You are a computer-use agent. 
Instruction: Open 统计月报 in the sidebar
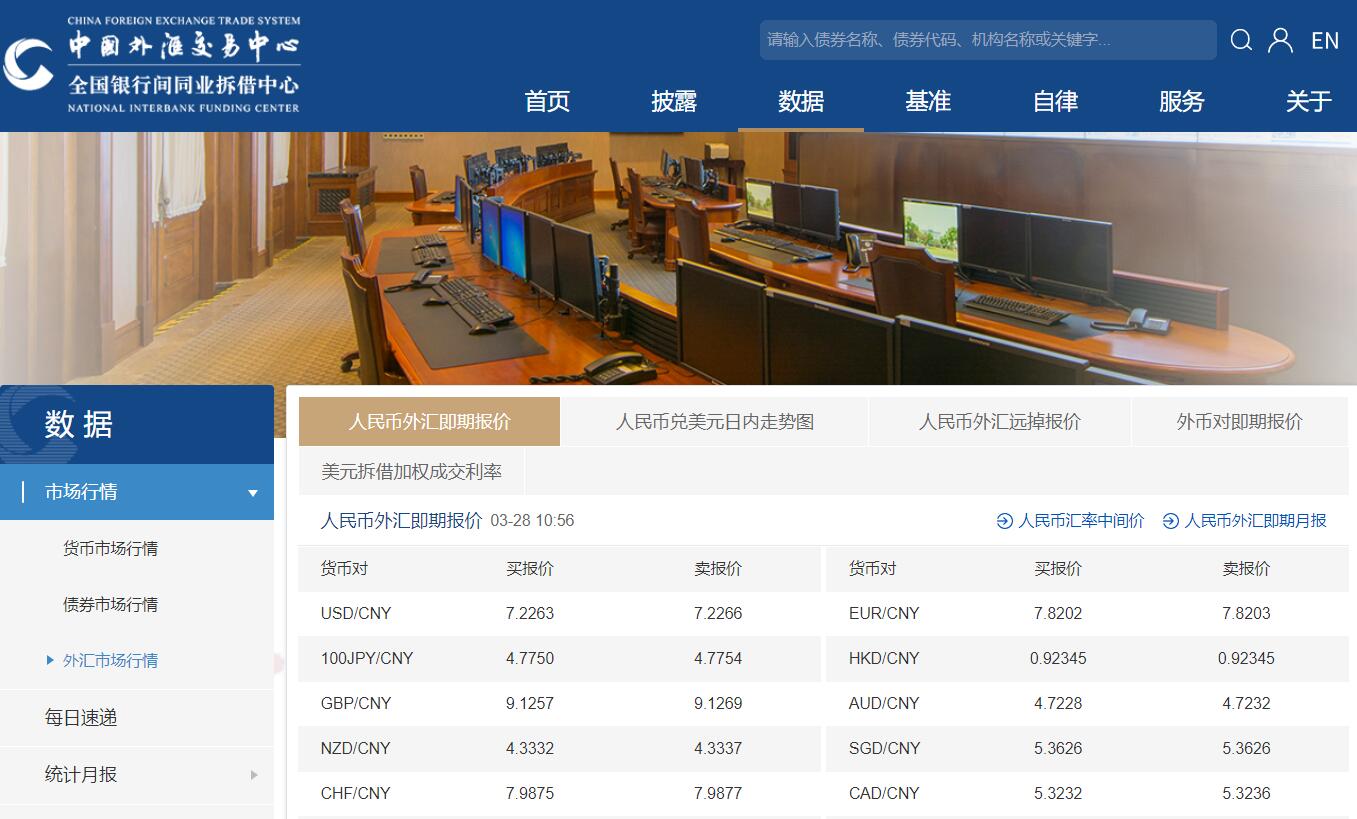click(81, 774)
